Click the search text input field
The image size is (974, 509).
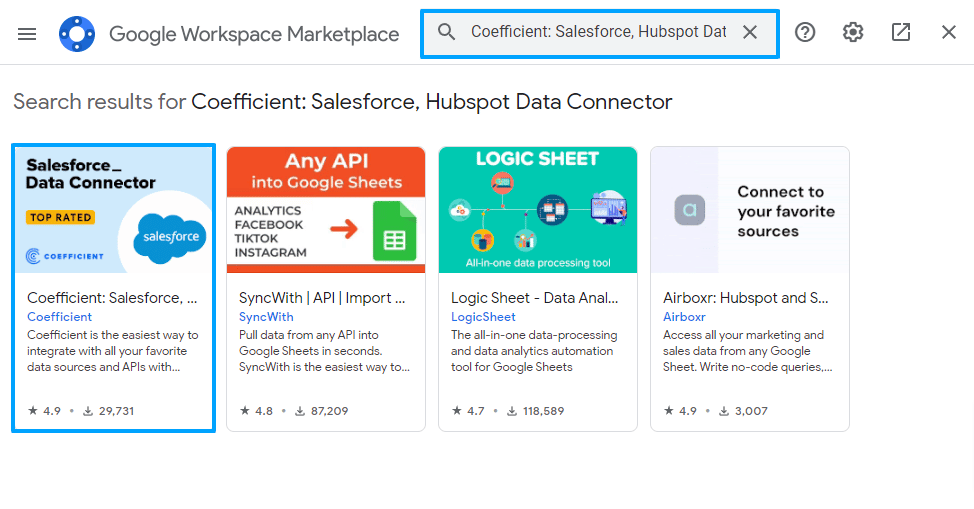(x=598, y=32)
